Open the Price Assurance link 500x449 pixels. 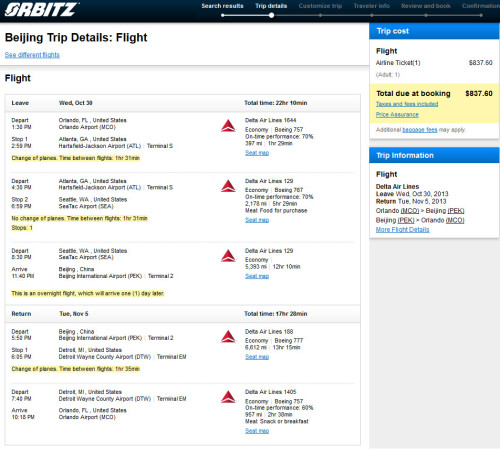tap(397, 115)
